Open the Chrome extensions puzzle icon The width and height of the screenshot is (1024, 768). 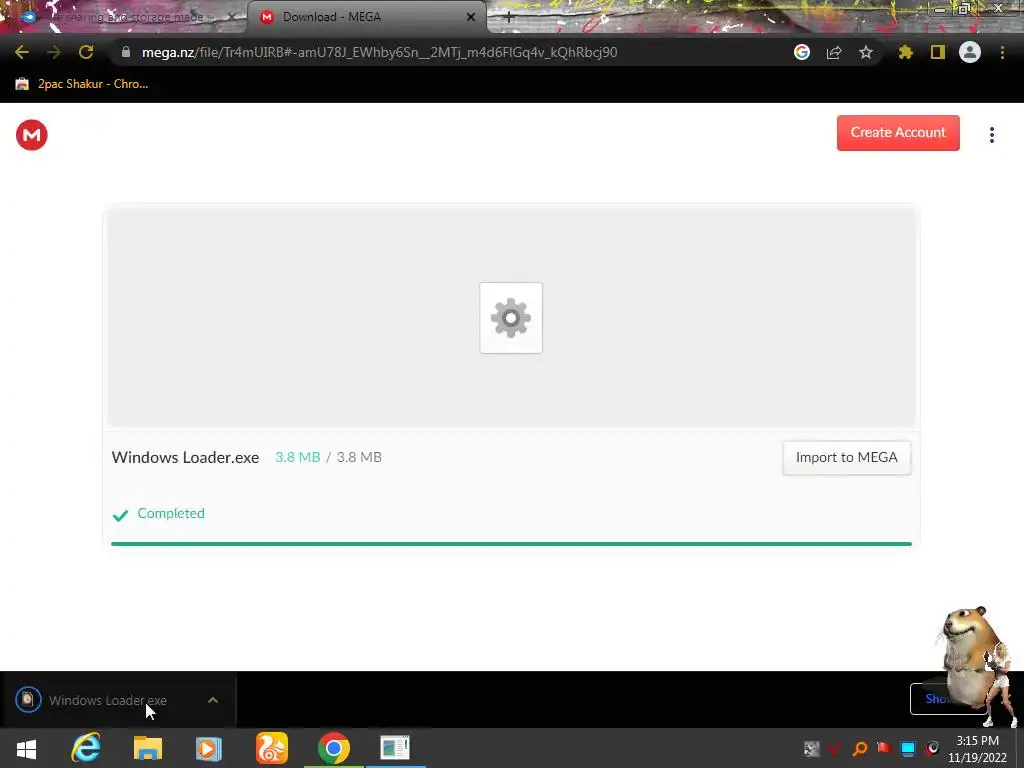[906, 52]
